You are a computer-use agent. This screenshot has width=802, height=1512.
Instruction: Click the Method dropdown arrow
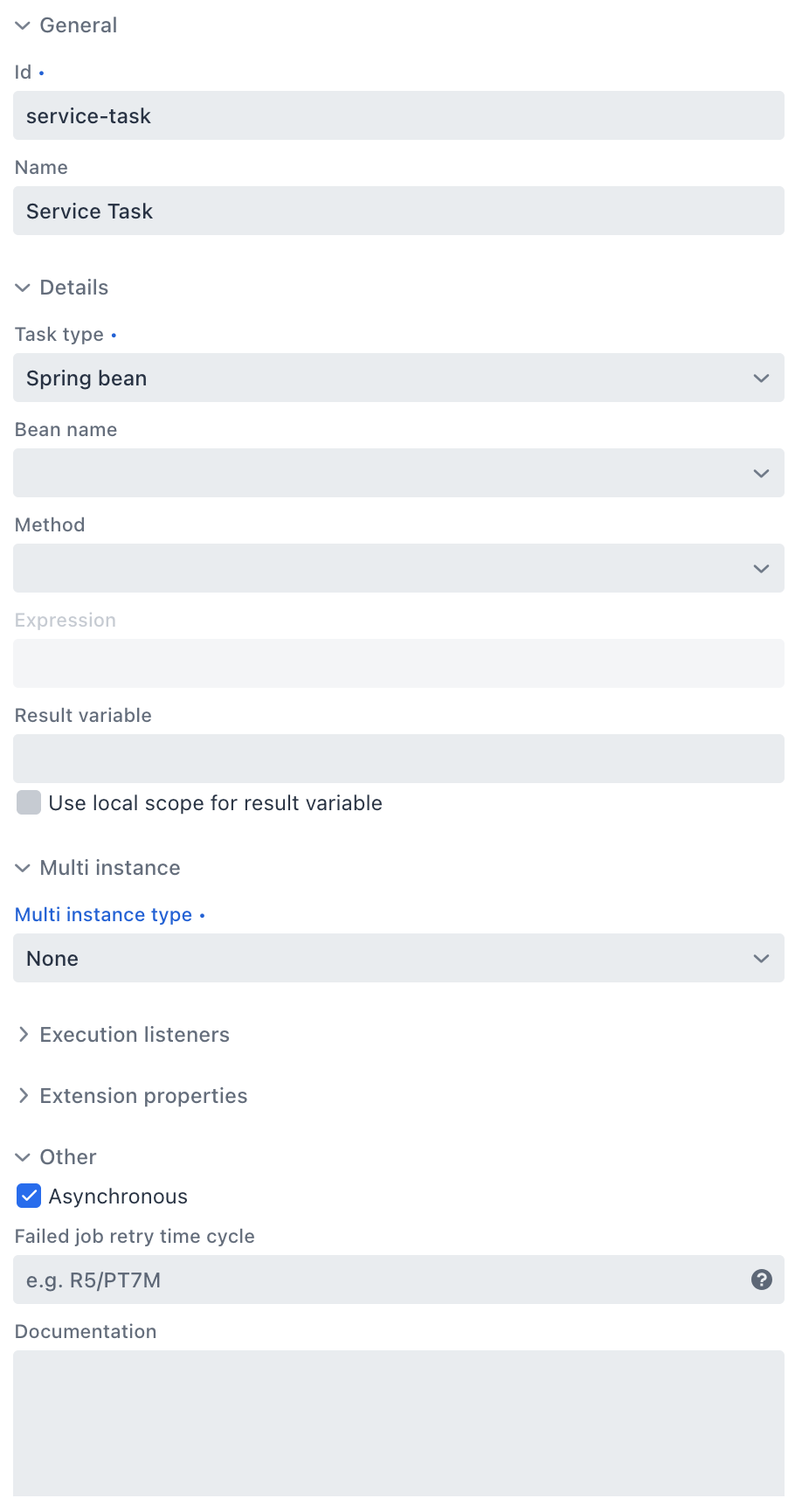(759, 568)
